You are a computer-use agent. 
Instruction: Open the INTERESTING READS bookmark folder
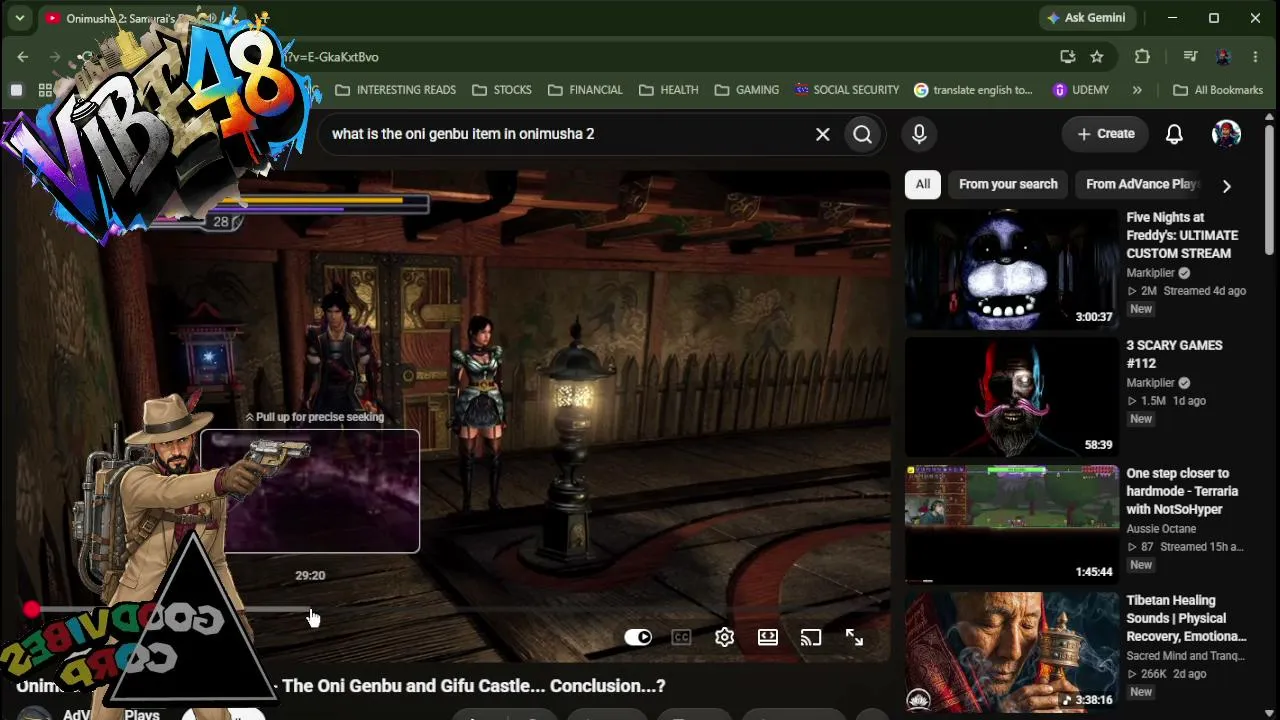(395, 90)
